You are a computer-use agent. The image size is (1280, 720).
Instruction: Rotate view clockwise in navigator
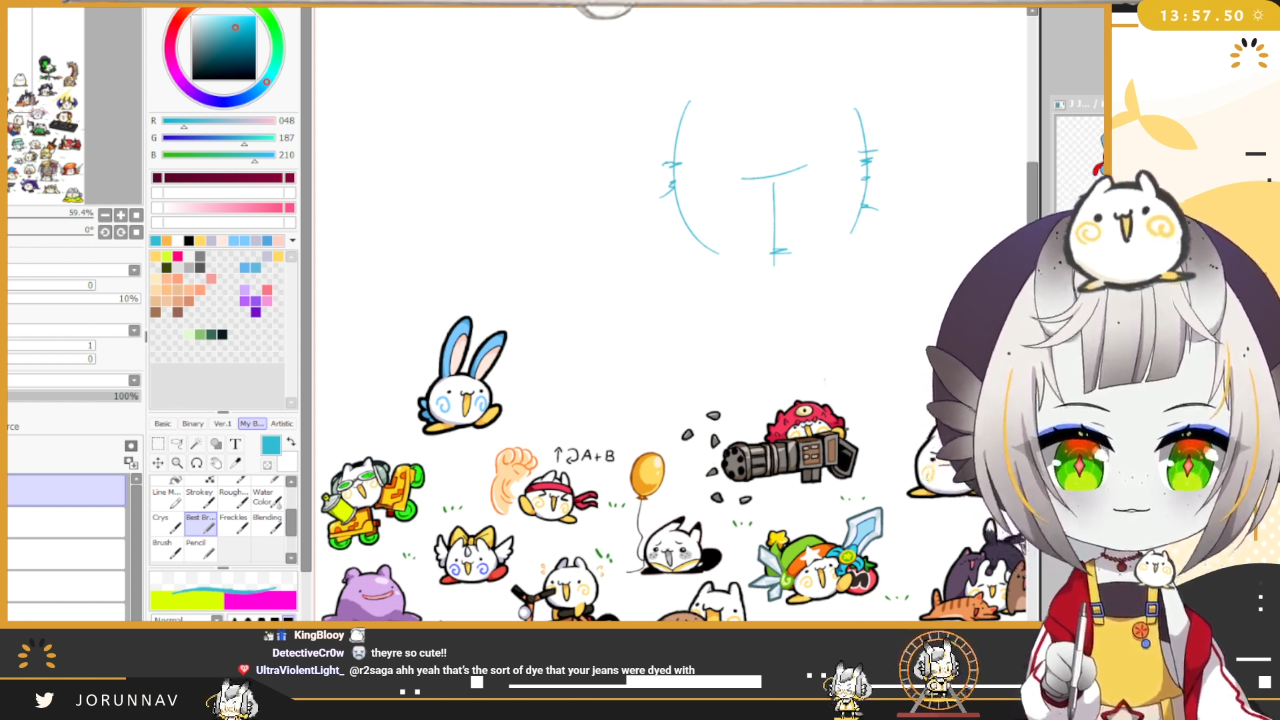(x=121, y=232)
